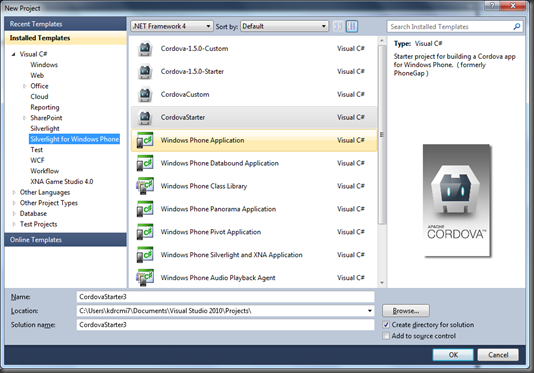This screenshot has height=373, width=534.
Task: Click the CordovaStarter template icon
Action: 145,117
